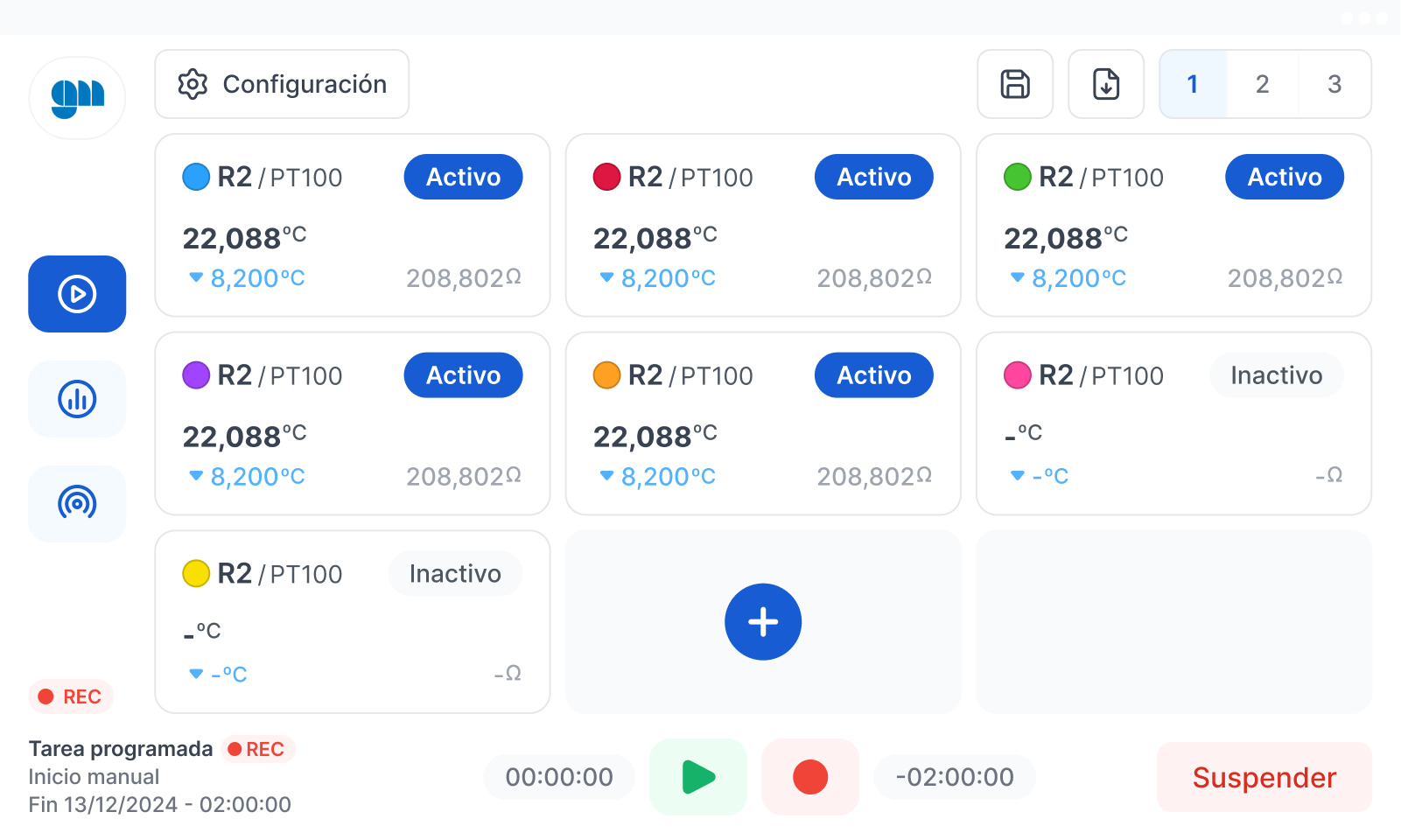Open the bar chart statistics view
Image resolution: width=1401 pixels, height=840 pixels.
[77, 399]
